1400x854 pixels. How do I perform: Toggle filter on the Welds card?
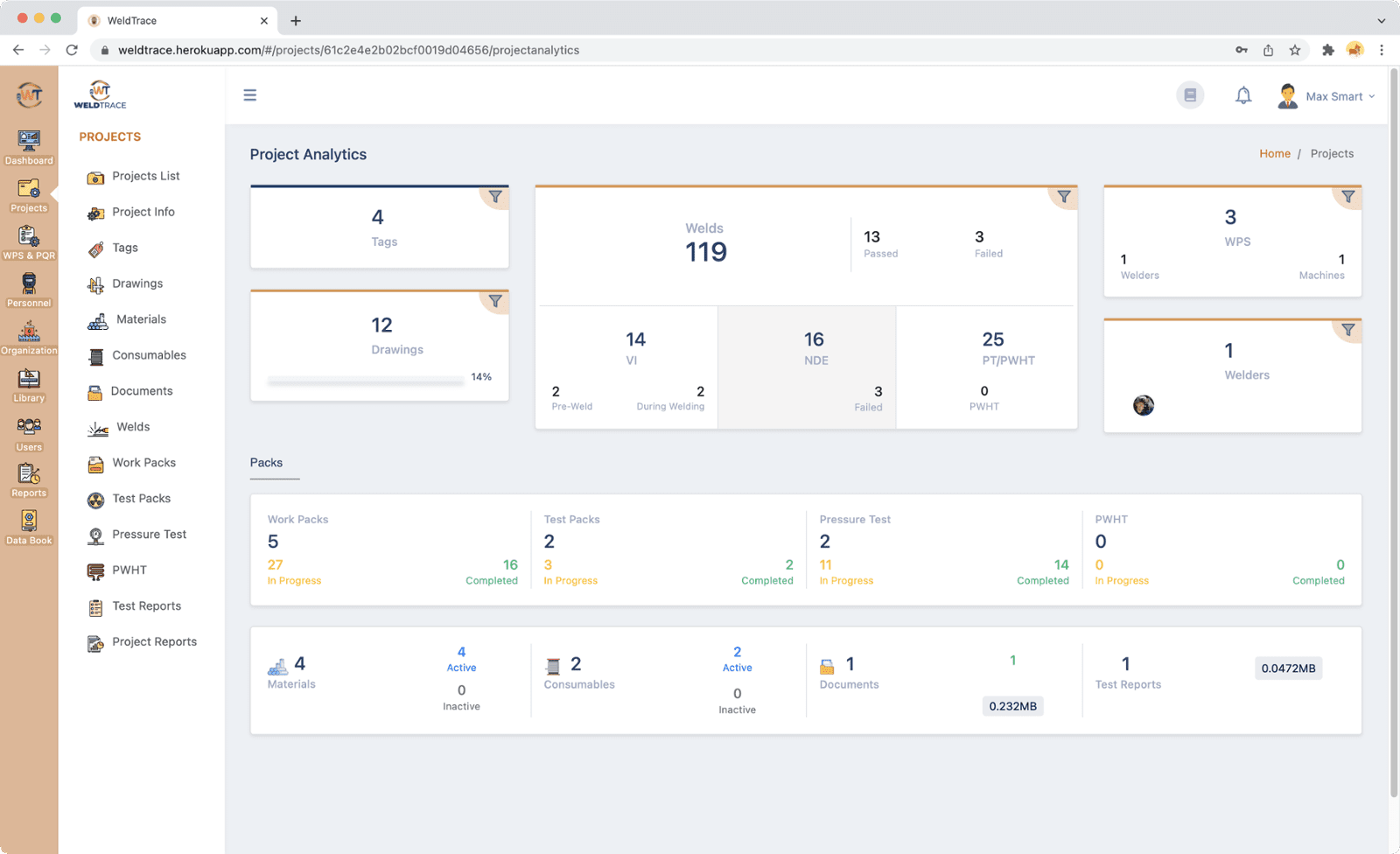click(1063, 197)
